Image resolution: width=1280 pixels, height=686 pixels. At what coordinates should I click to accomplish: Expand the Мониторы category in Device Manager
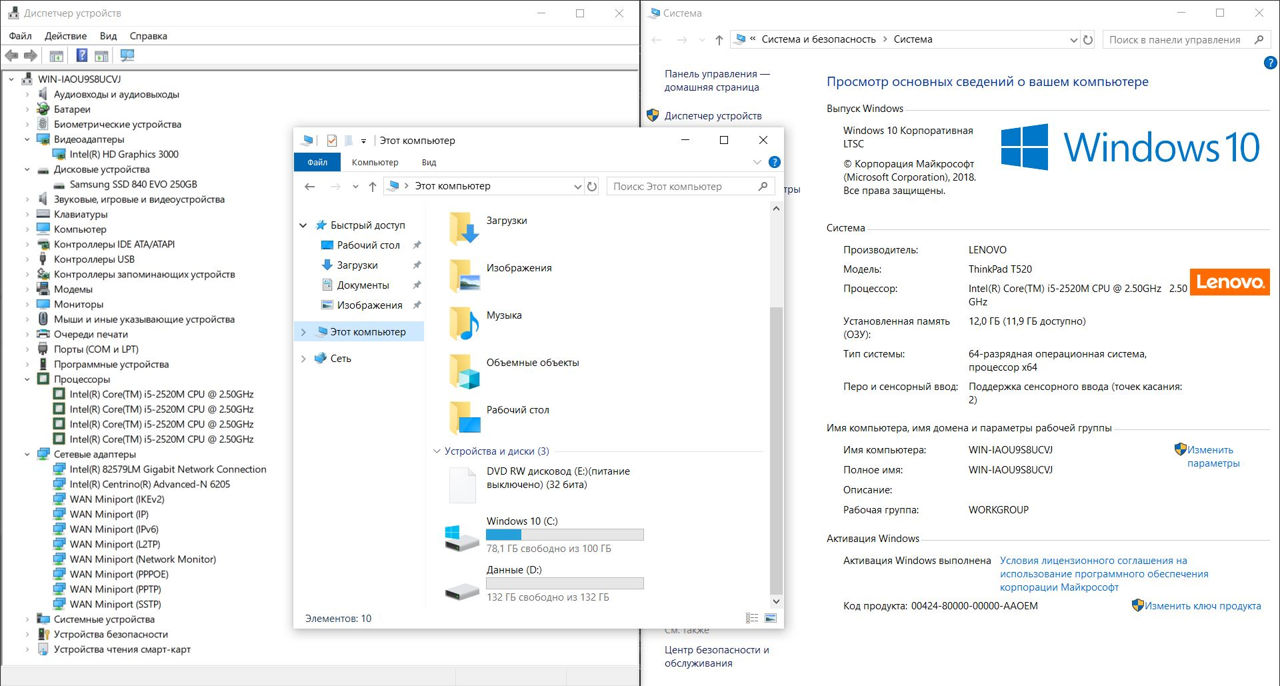click(28, 304)
